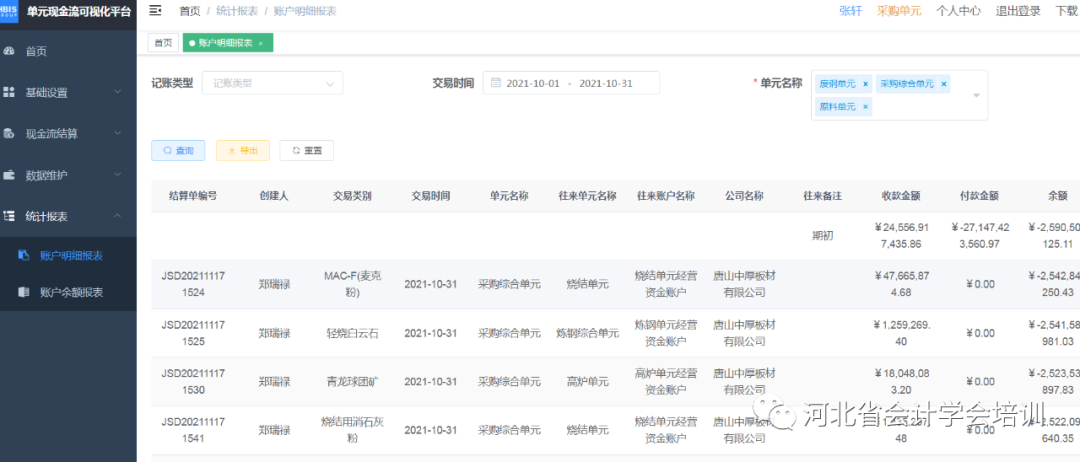1080x462 pixels.
Task: Click the 查询 button
Action: 178,150
